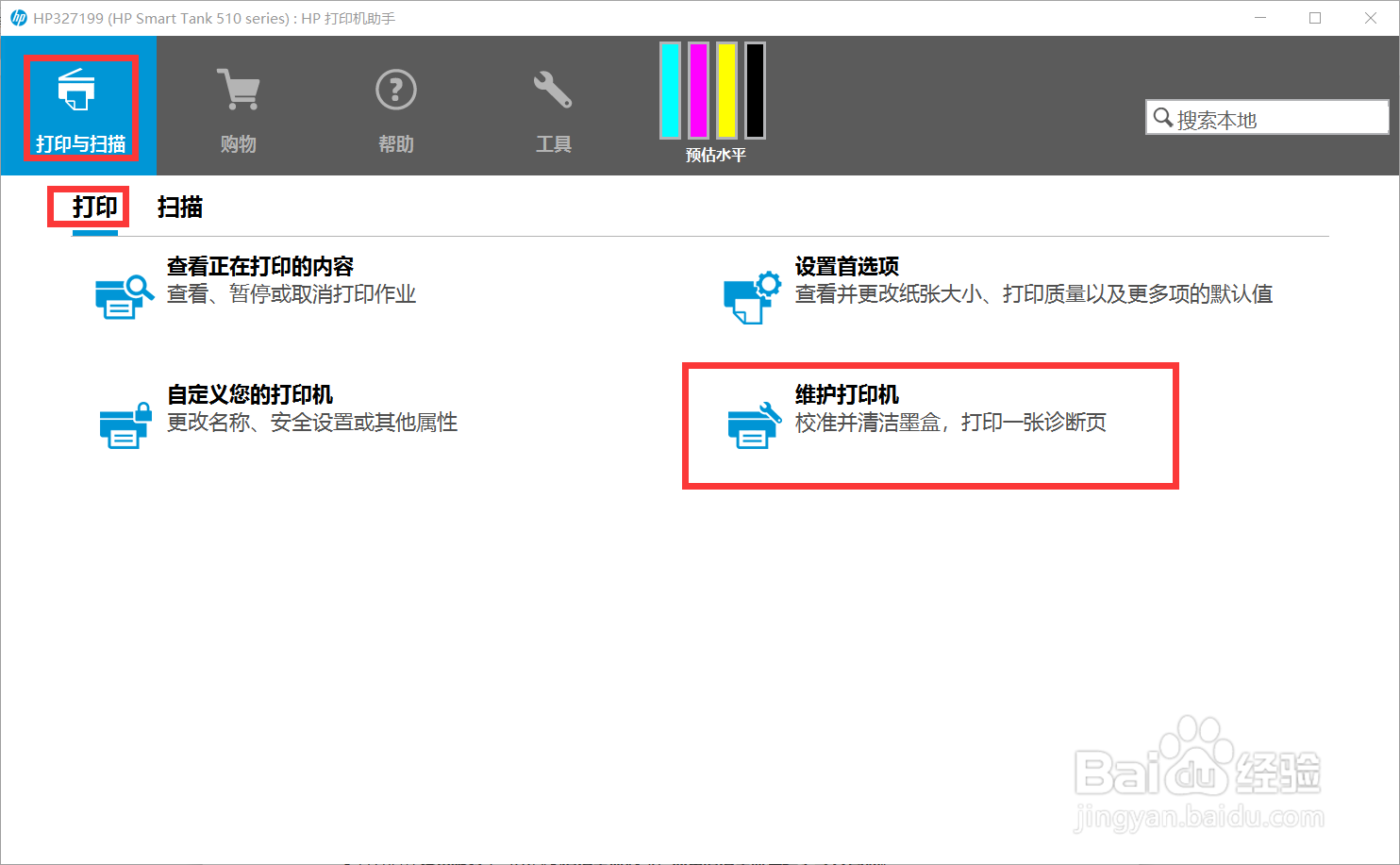The width and height of the screenshot is (1400, 865).
Task: Open the printer preferences gear icon
Action: [752, 296]
